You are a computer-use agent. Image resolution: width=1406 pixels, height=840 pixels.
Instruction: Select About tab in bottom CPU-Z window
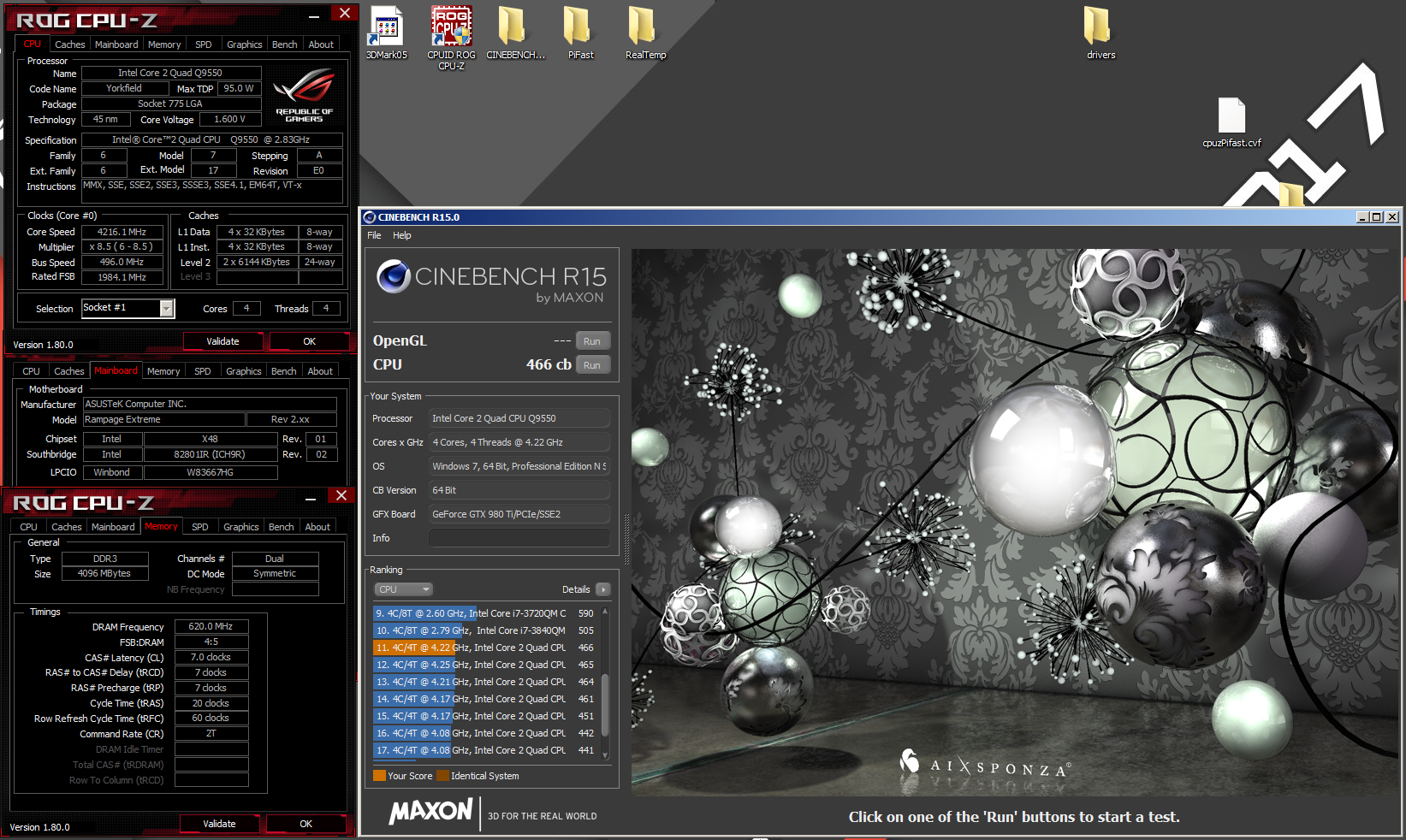(x=317, y=527)
